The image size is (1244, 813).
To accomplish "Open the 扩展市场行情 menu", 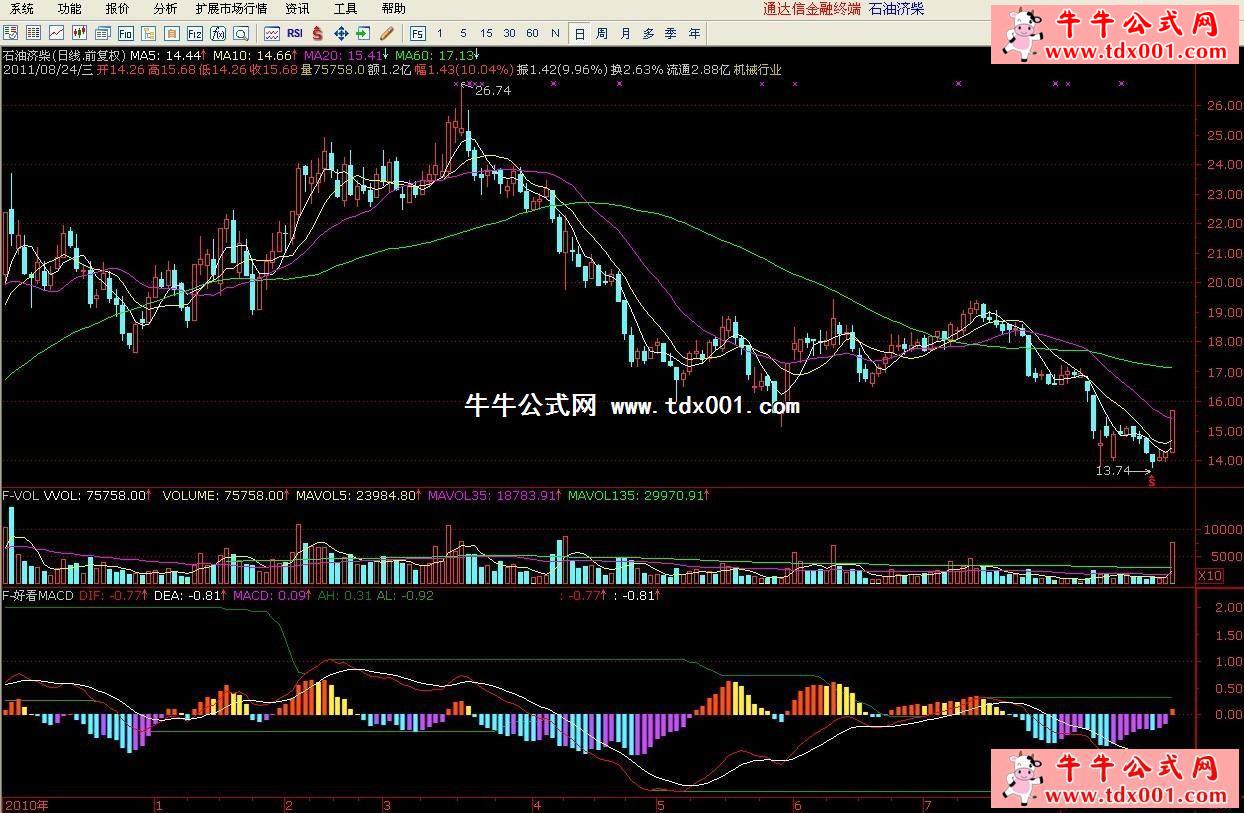I will tap(231, 9).
